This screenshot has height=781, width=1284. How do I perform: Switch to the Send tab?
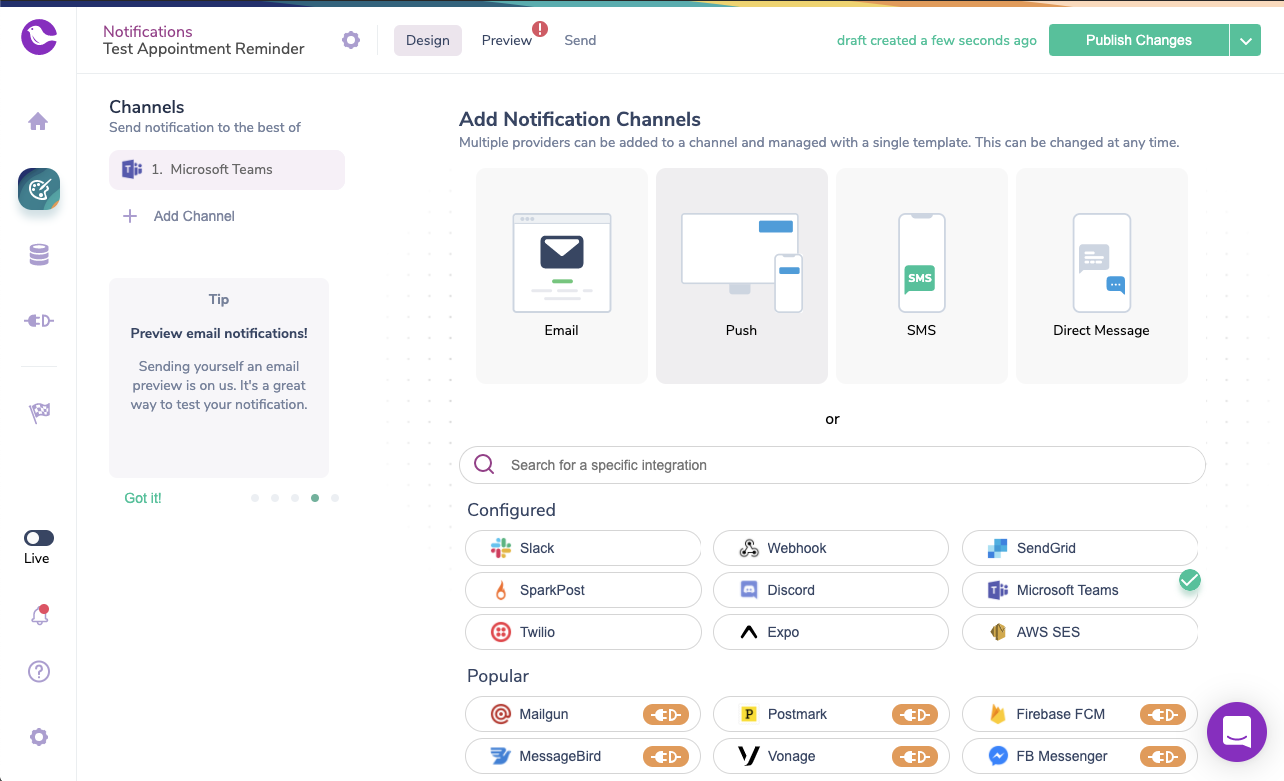coord(580,40)
